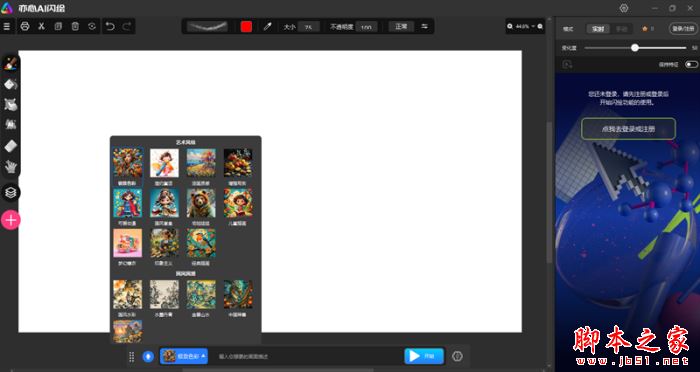The height and width of the screenshot is (372, 700).
Task: Collapse the blue style selector dropdown
Action: click(x=184, y=356)
